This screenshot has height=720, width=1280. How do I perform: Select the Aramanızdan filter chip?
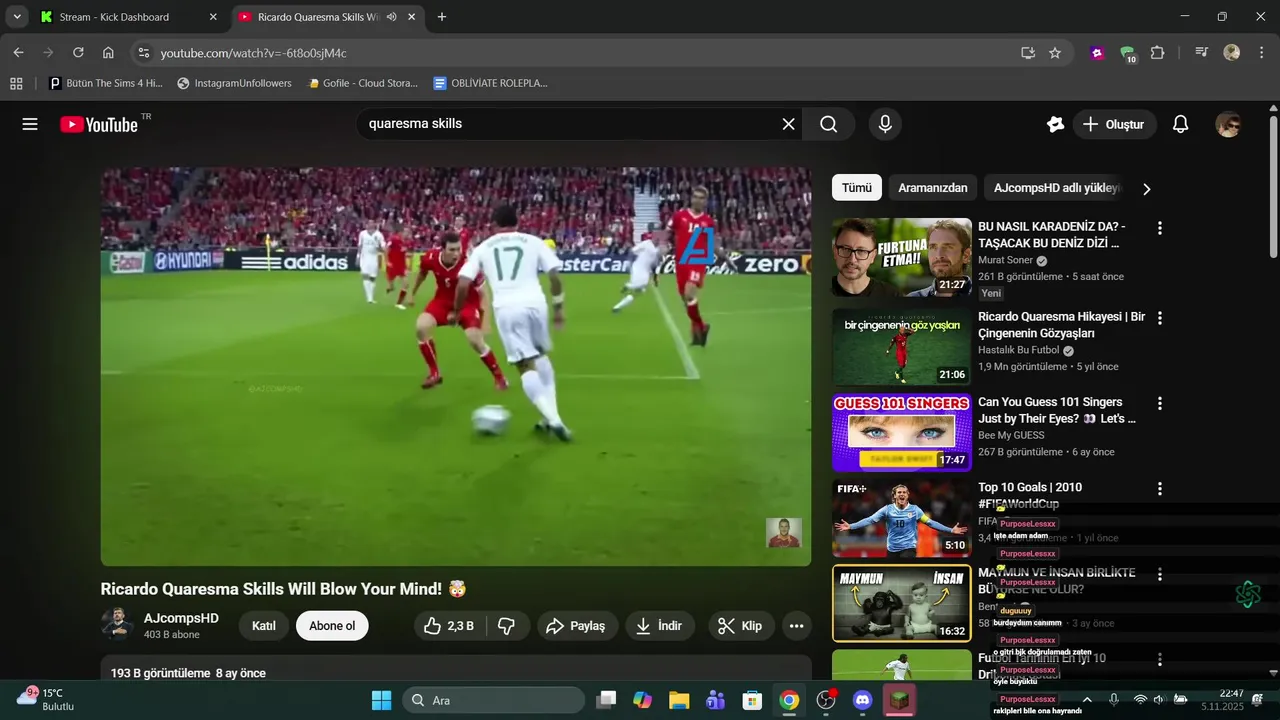[933, 188]
